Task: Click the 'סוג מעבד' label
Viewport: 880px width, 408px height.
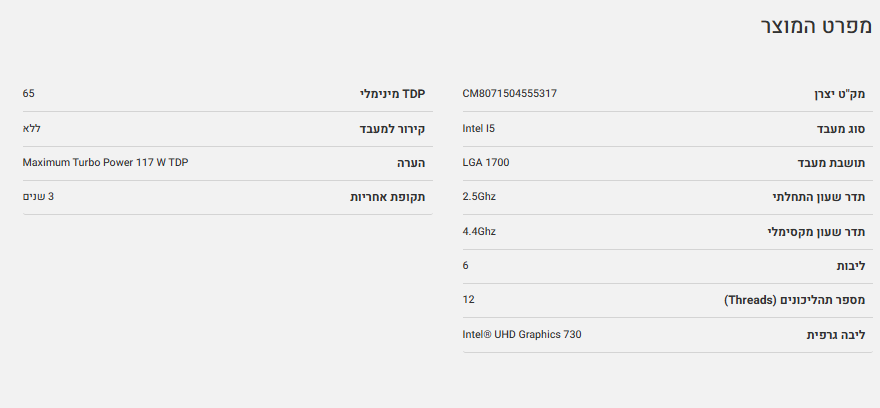Action: click(x=840, y=129)
